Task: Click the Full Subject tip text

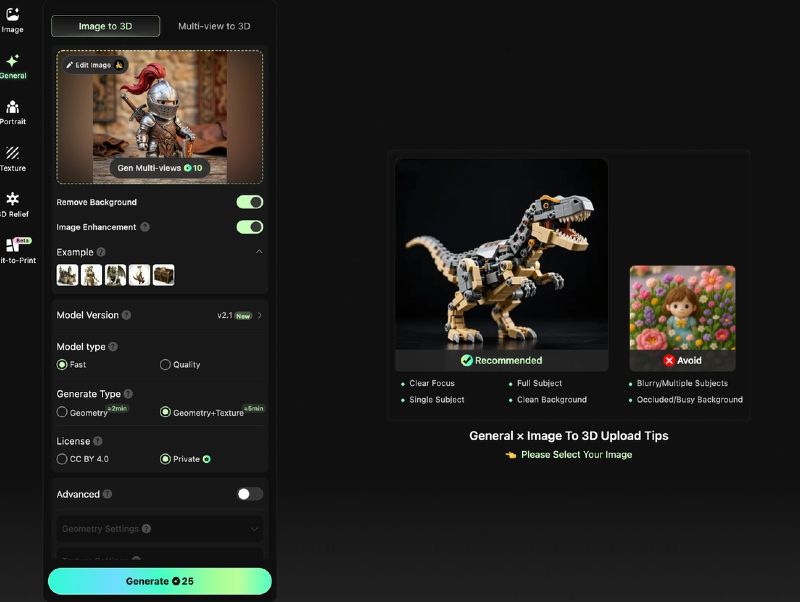Action: point(539,383)
